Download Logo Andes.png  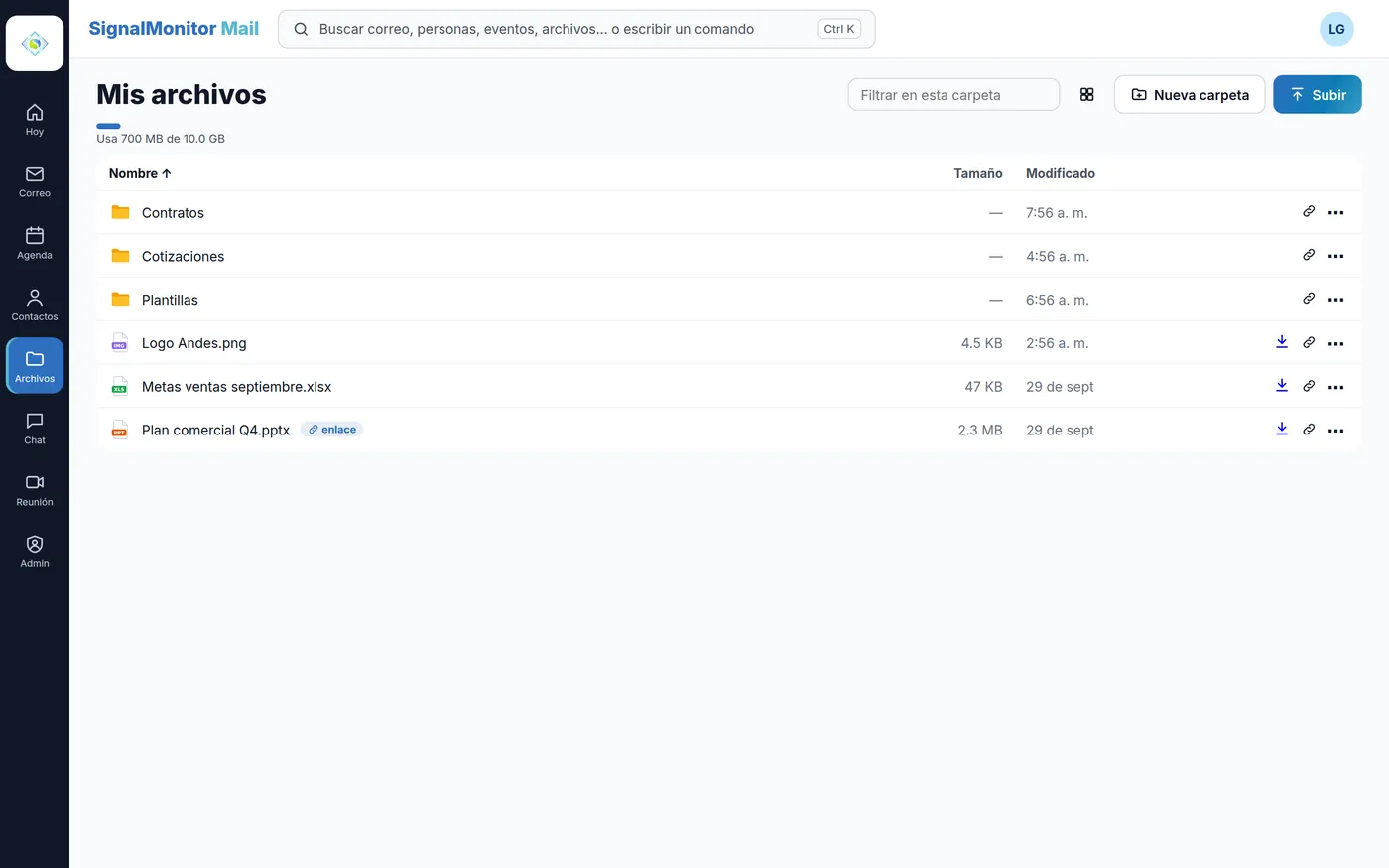(1282, 342)
